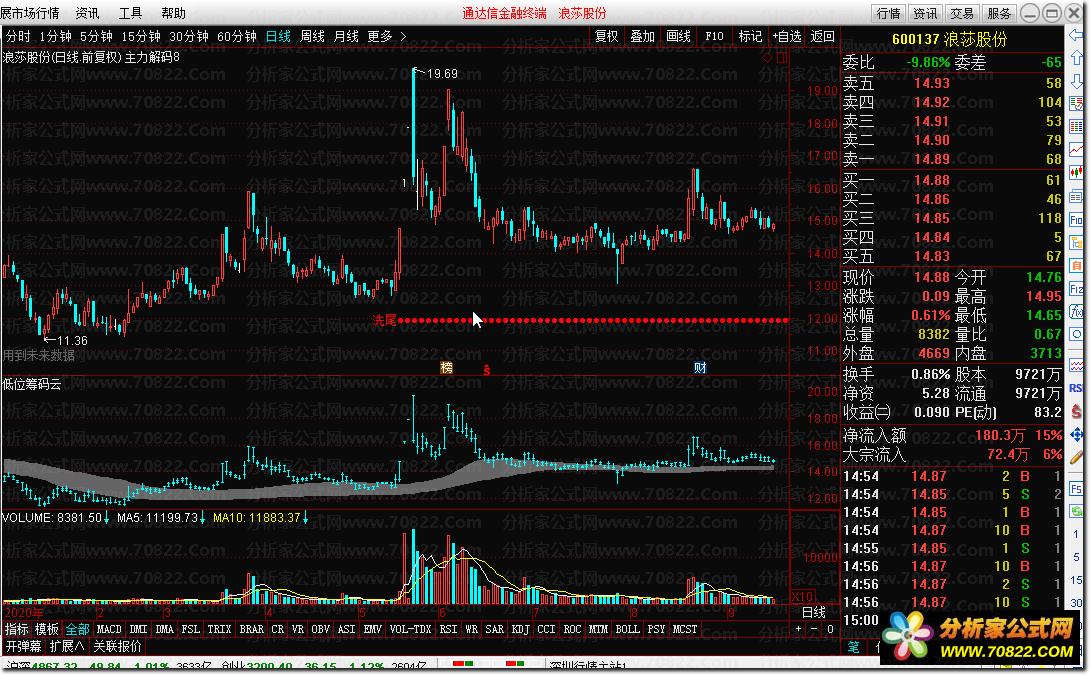Open the 复权 adjustment dropdown
Screen dimensions: 1092x676
[607, 36]
